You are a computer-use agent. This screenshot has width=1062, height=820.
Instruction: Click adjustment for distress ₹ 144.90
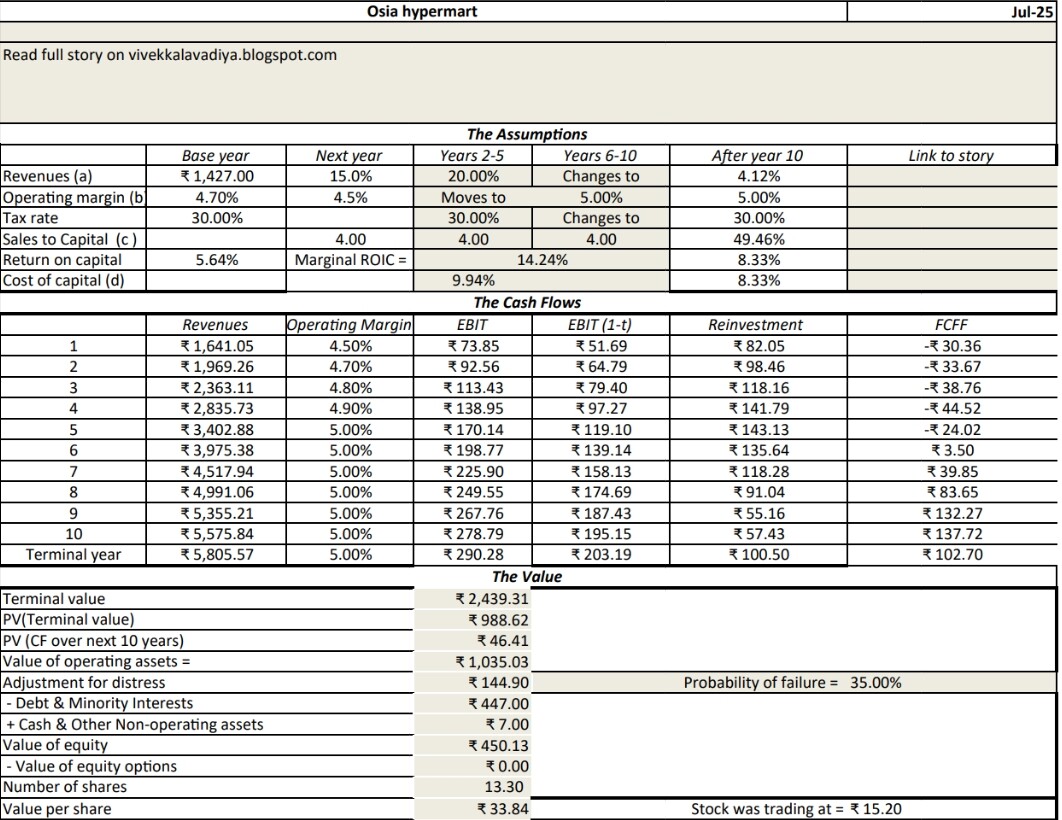tap(498, 683)
